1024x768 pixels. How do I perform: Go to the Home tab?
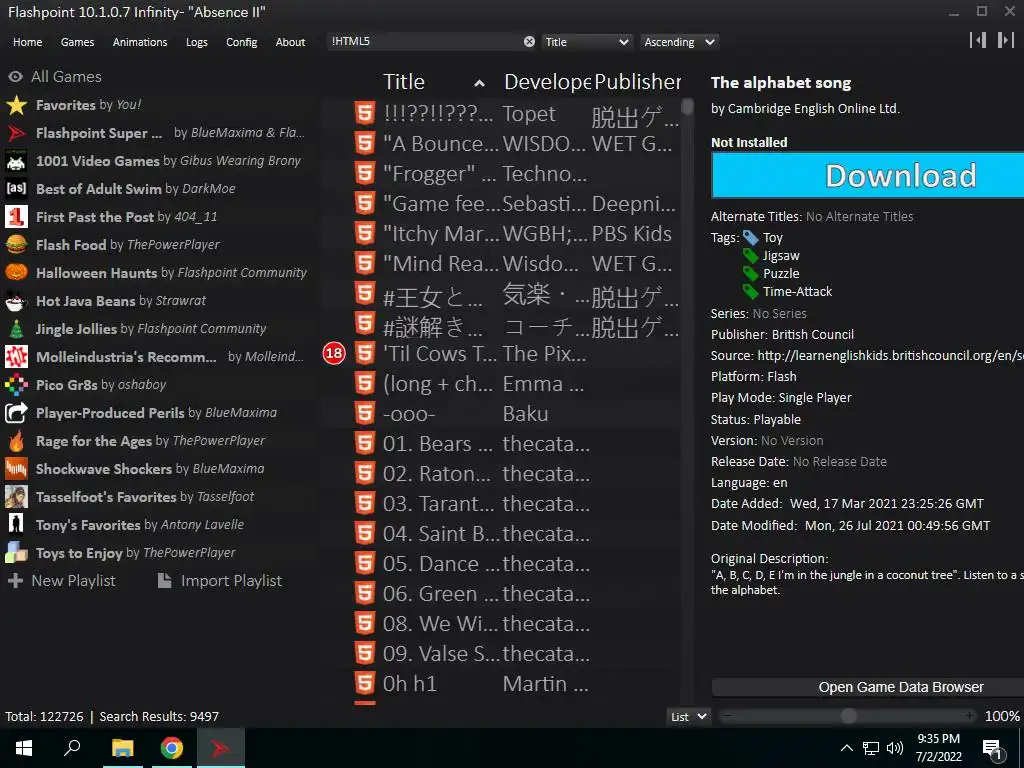[x=27, y=42]
